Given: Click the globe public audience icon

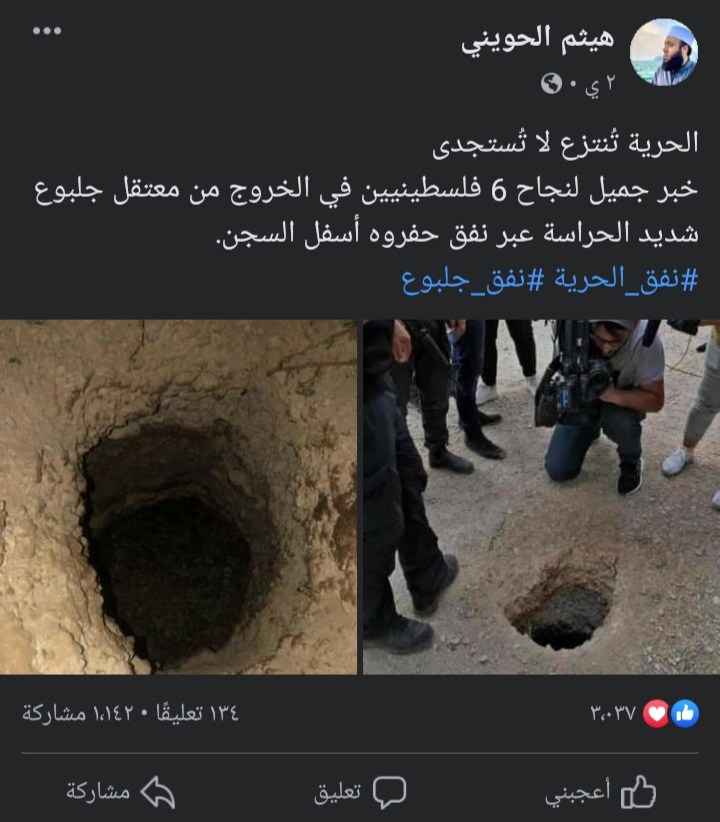Looking at the screenshot, I should 551,83.
